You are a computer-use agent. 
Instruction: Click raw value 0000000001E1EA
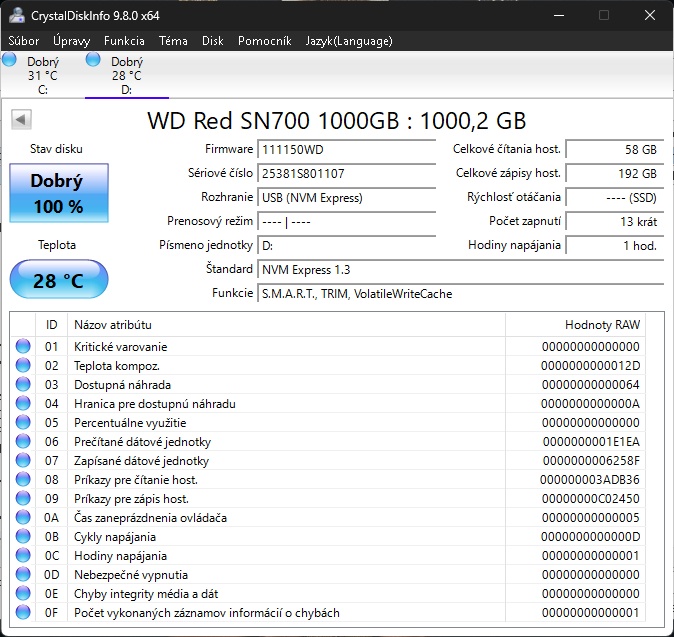pyautogui.click(x=591, y=442)
